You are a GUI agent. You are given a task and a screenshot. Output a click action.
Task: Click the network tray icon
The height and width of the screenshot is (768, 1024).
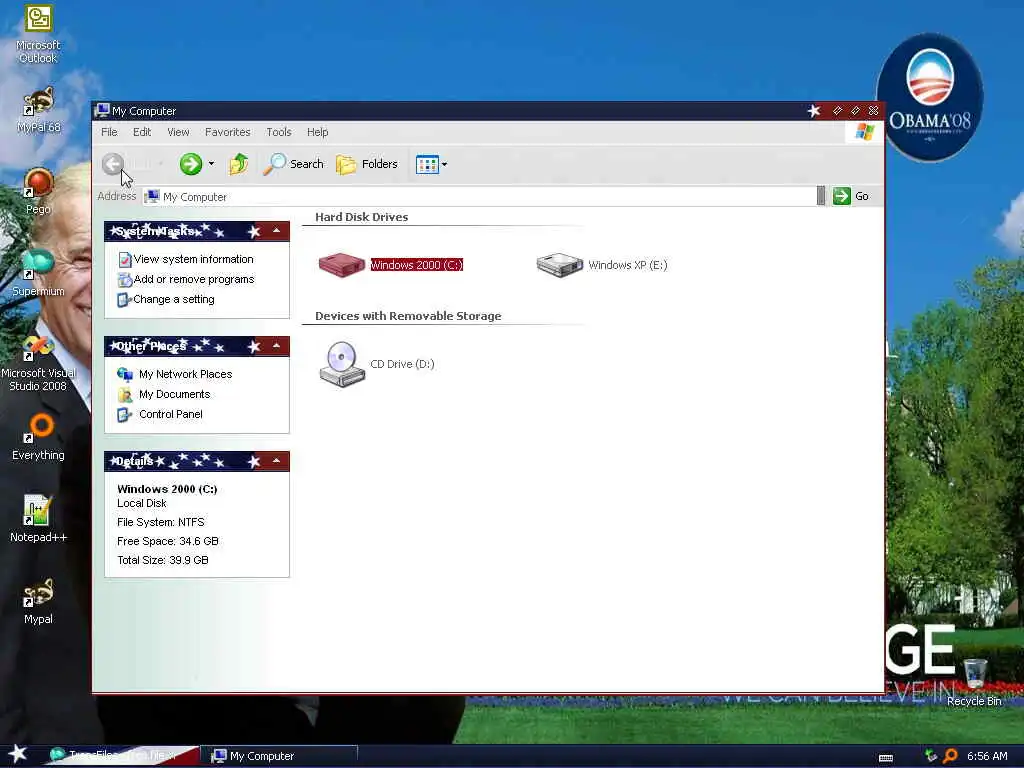tap(931, 756)
